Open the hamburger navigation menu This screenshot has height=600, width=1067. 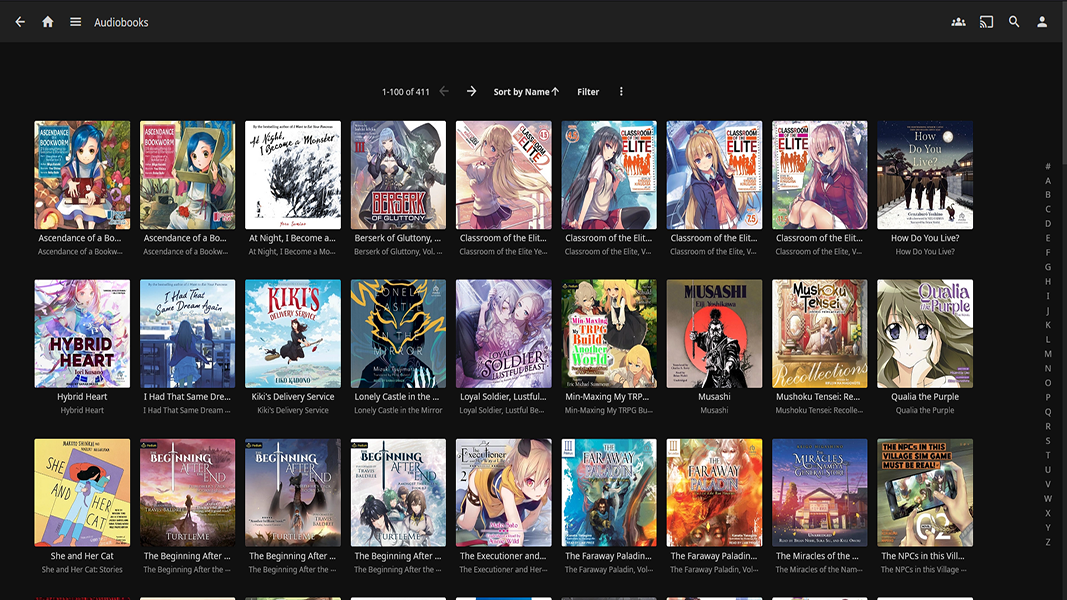pos(75,22)
